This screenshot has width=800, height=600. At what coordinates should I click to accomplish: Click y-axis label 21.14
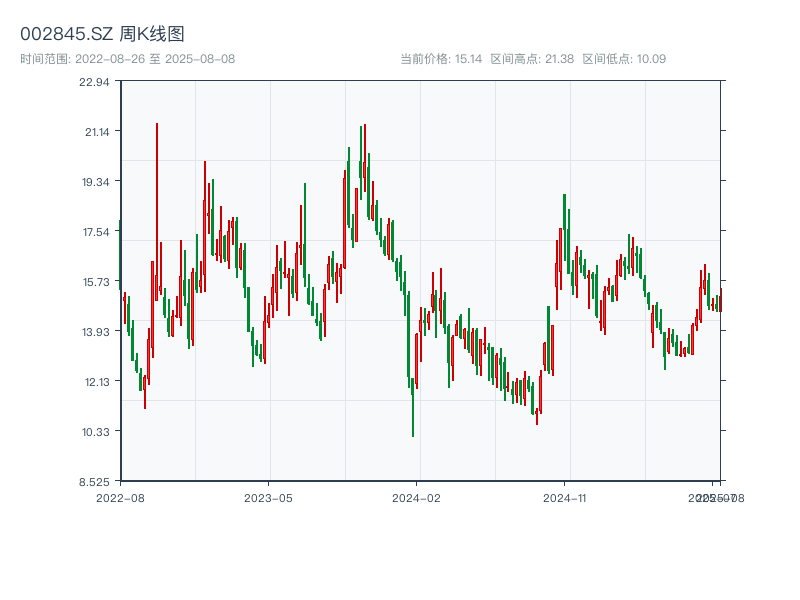click(x=97, y=132)
